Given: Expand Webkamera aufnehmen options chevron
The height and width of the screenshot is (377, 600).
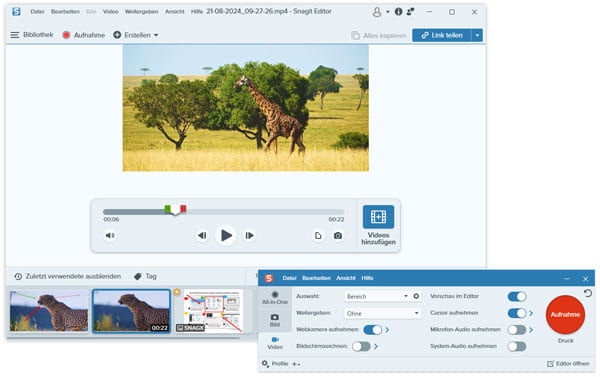Looking at the screenshot, I should point(387,330).
